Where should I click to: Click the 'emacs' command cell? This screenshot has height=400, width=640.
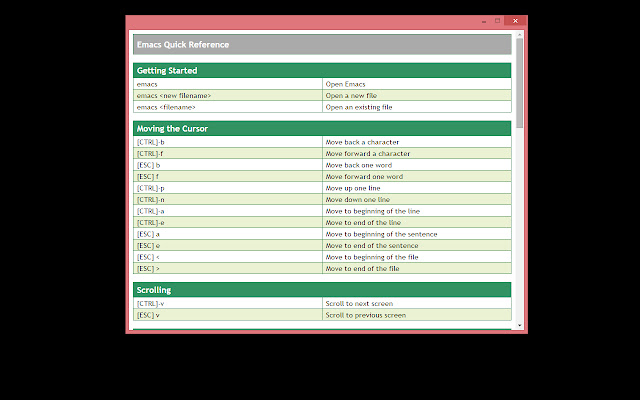[x=228, y=84]
